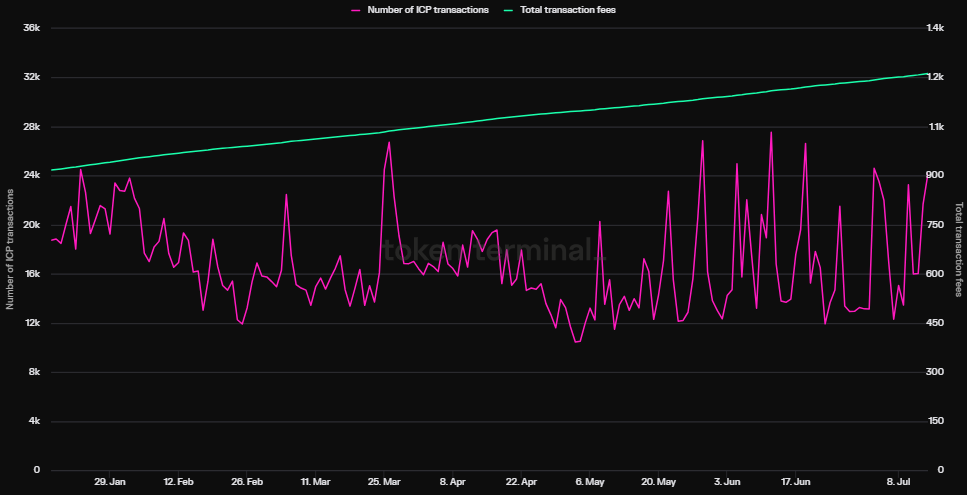Click the 12k left axis label
This screenshot has height=495, width=967.
coord(31,324)
